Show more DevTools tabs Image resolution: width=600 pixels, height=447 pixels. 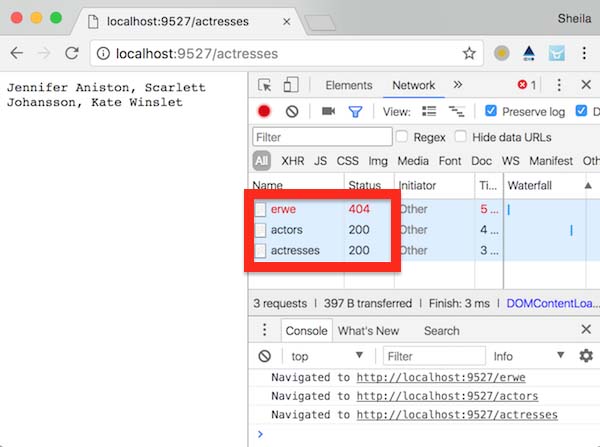pyautogui.click(x=458, y=85)
